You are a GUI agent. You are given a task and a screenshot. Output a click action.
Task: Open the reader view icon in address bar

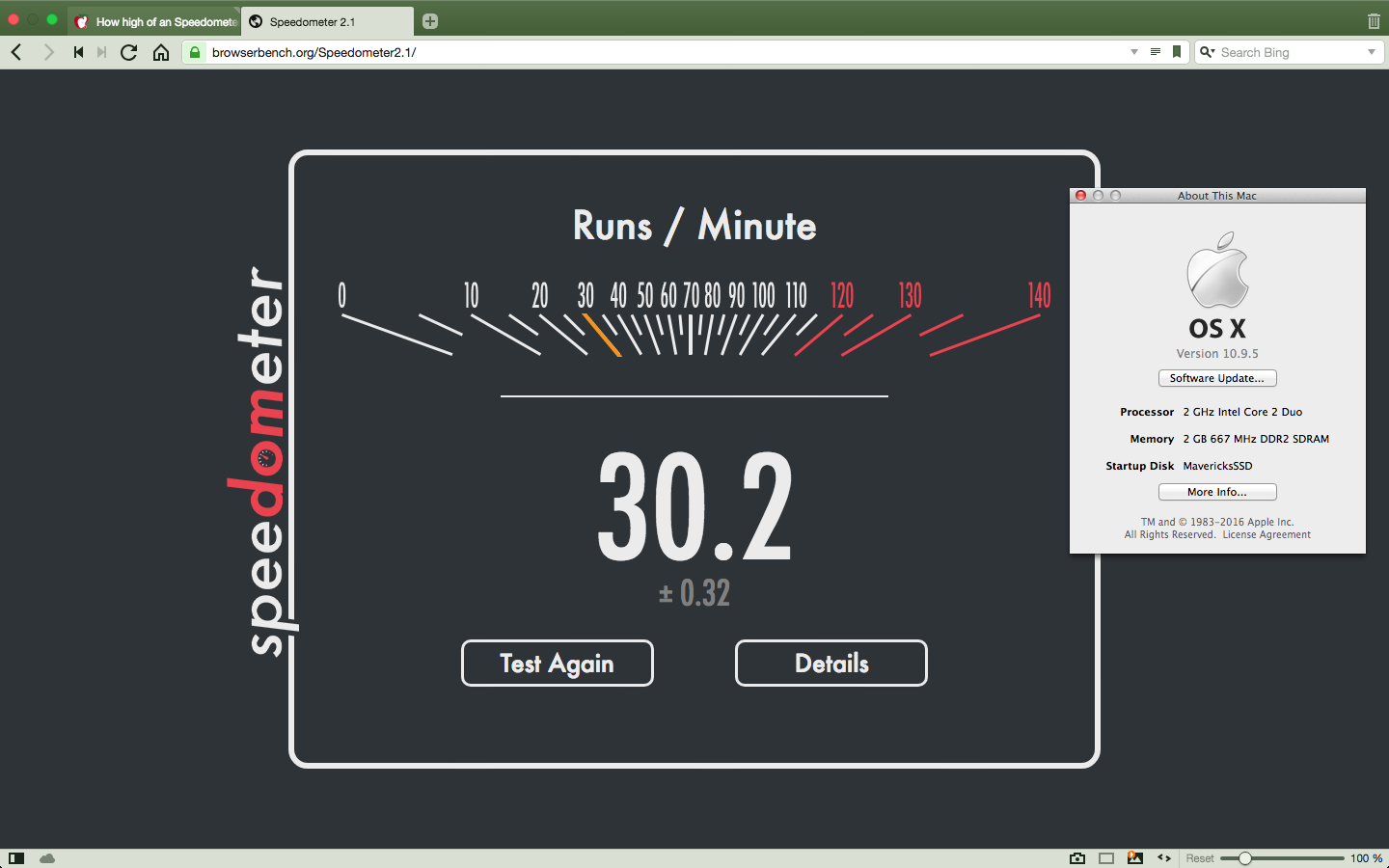[1155, 52]
